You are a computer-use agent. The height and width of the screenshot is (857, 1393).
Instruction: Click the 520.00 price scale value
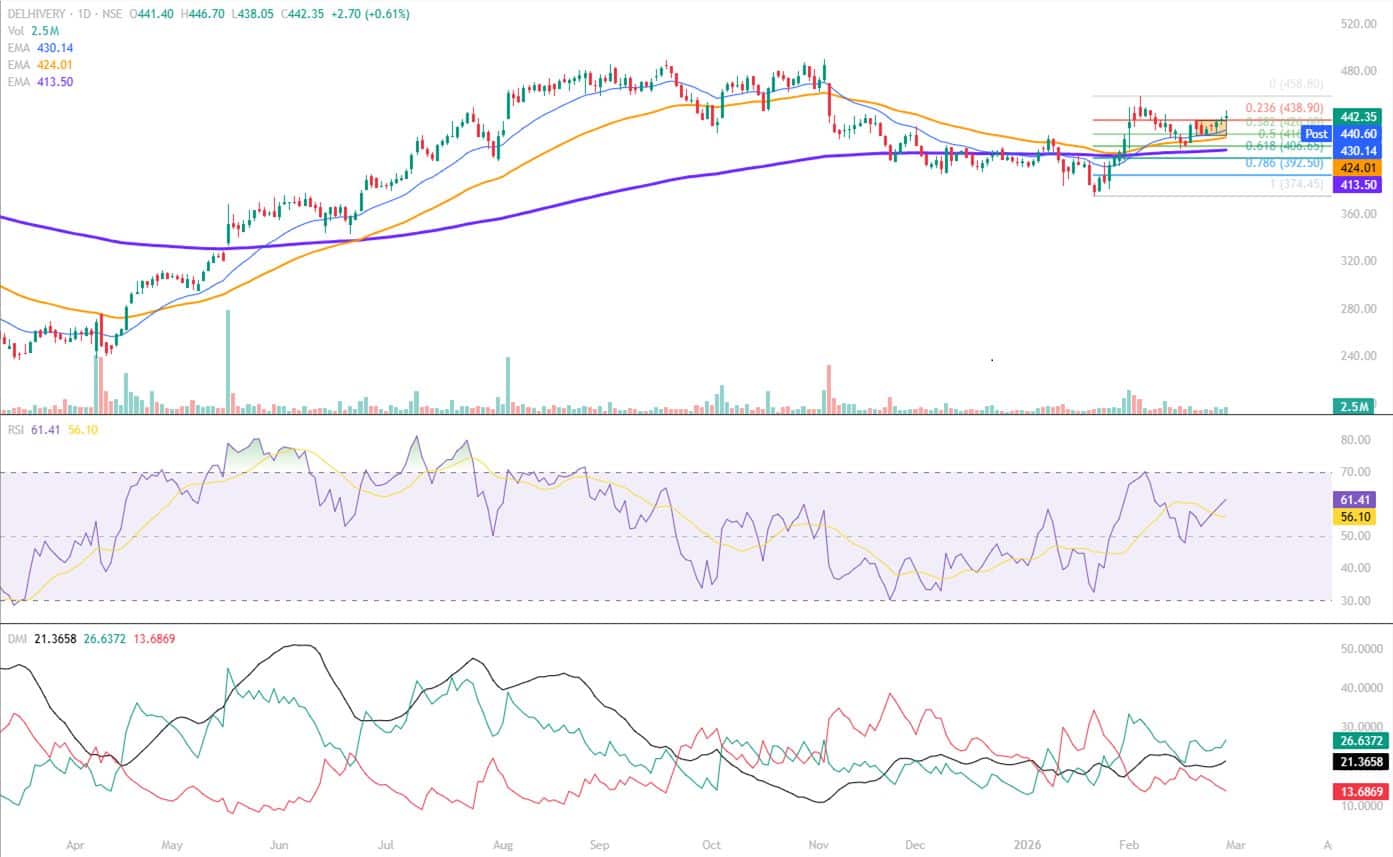tap(1360, 23)
